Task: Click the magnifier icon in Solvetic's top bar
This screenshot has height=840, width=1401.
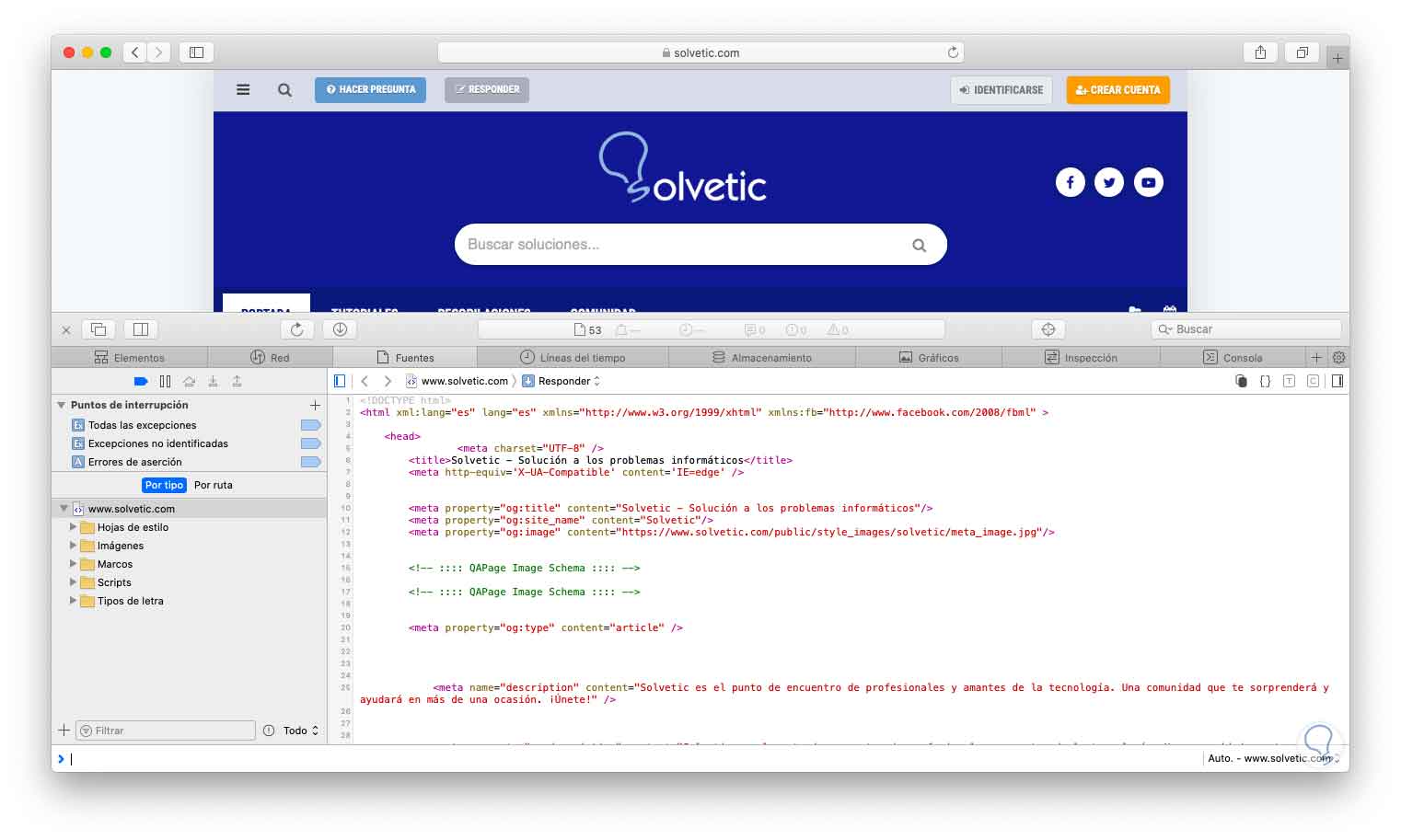Action: [x=285, y=90]
